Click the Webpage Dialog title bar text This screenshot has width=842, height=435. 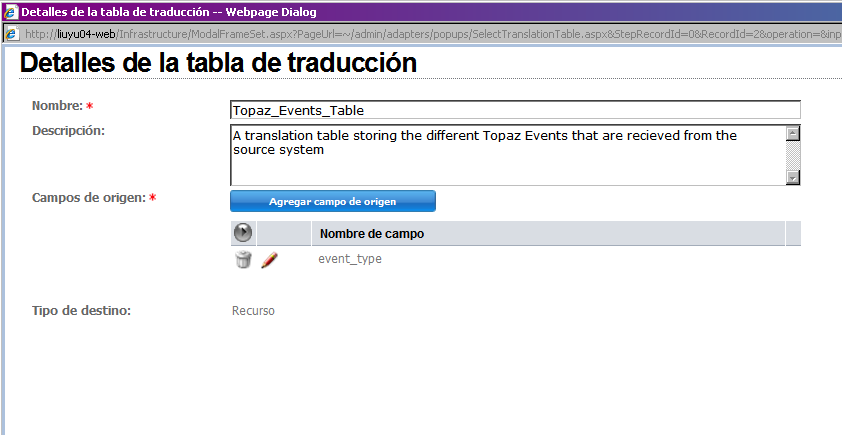(169, 12)
